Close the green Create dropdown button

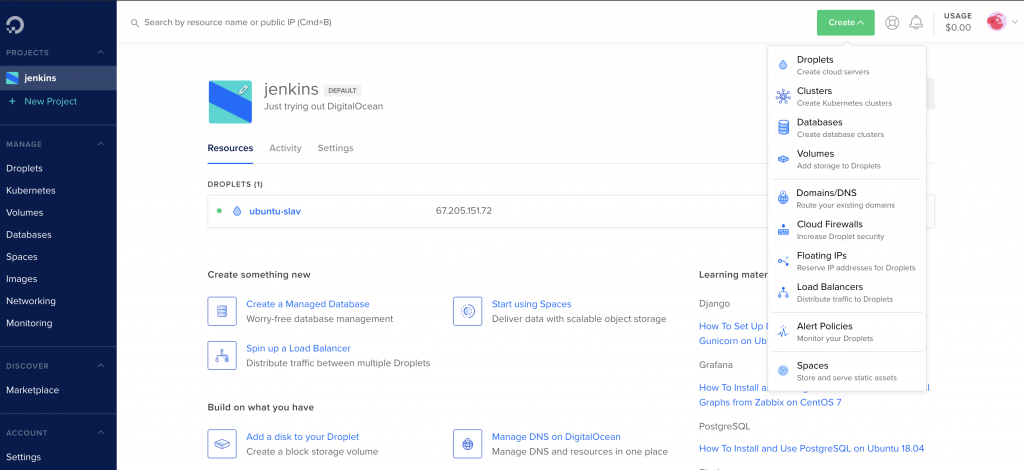tap(846, 23)
